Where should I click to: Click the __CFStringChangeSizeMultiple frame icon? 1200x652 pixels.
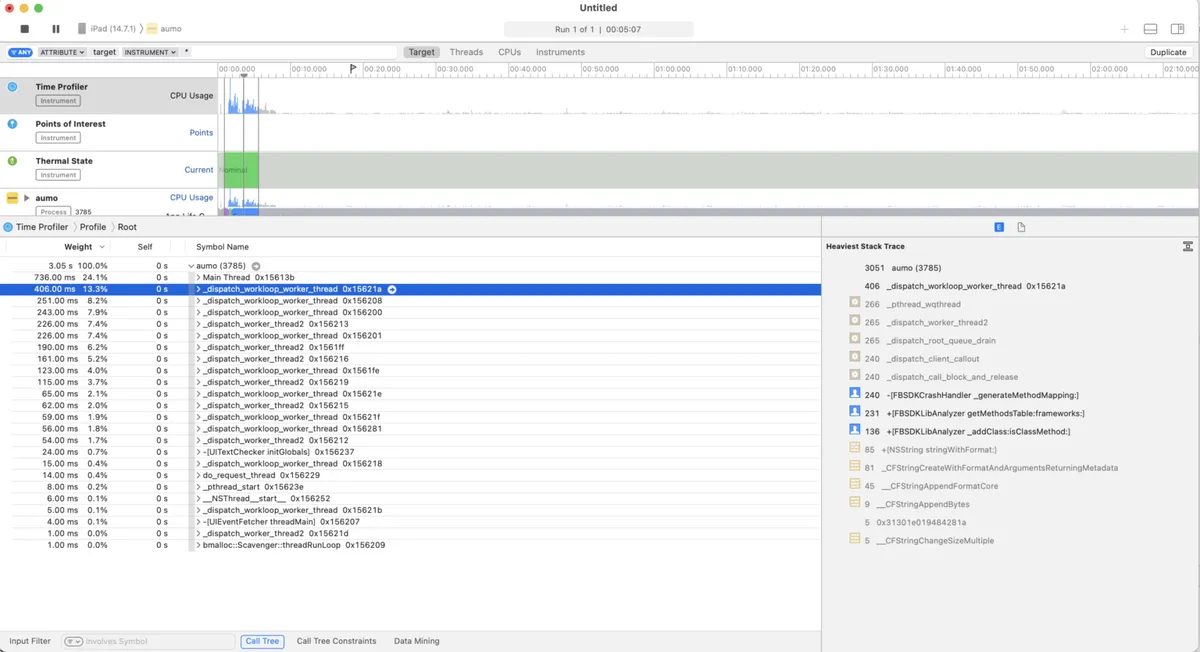855,540
